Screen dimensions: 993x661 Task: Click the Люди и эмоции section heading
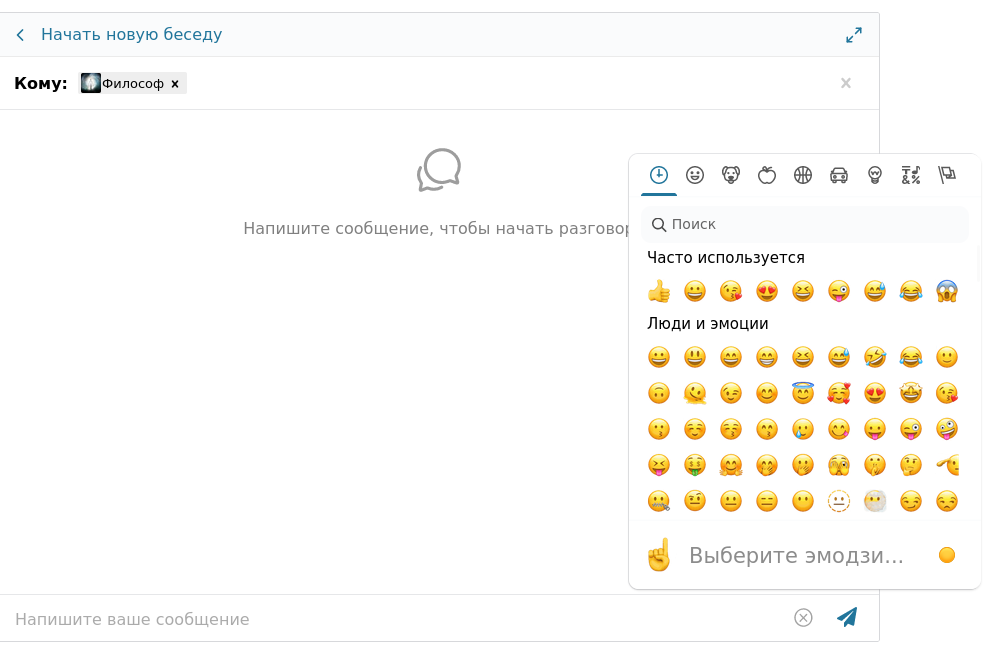click(x=707, y=324)
